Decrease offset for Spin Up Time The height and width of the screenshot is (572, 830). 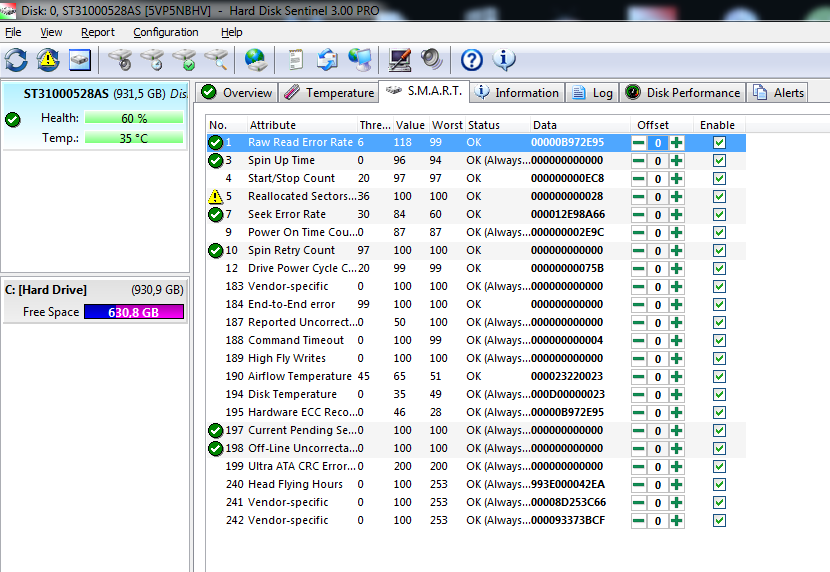638,161
